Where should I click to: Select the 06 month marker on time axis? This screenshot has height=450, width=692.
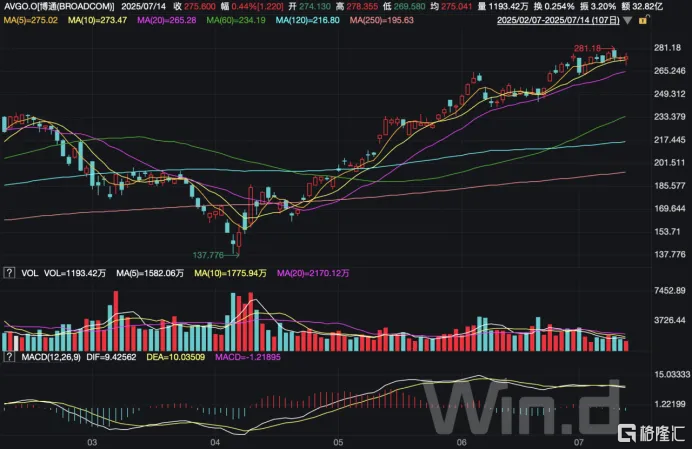click(462, 442)
